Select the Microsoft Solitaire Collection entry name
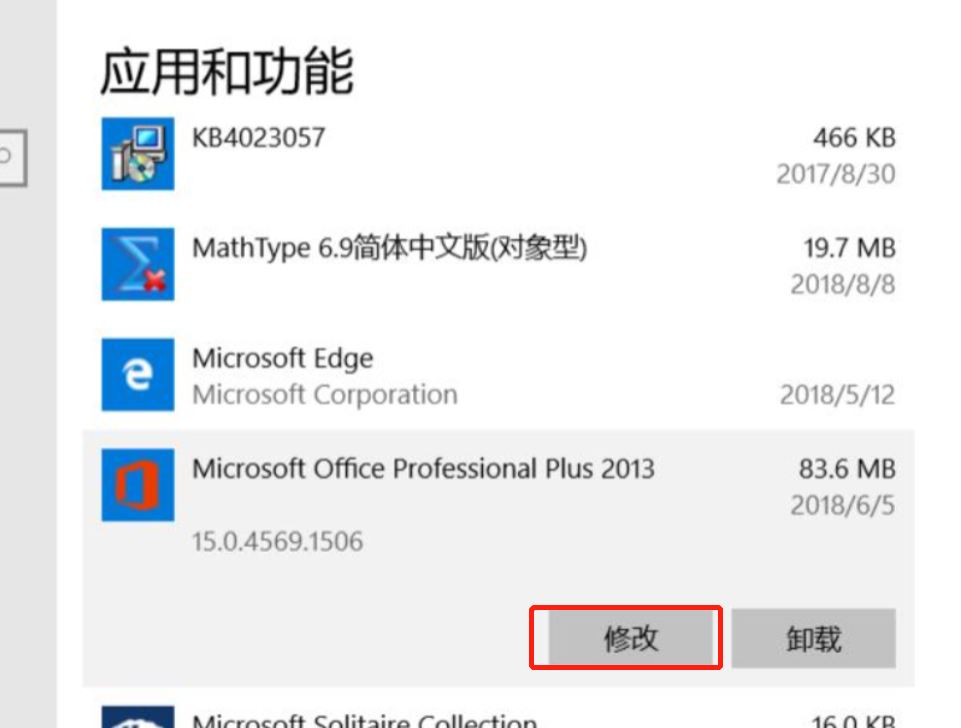The height and width of the screenshot is (728, 961). pyautogui.click(x=364, y=719)
